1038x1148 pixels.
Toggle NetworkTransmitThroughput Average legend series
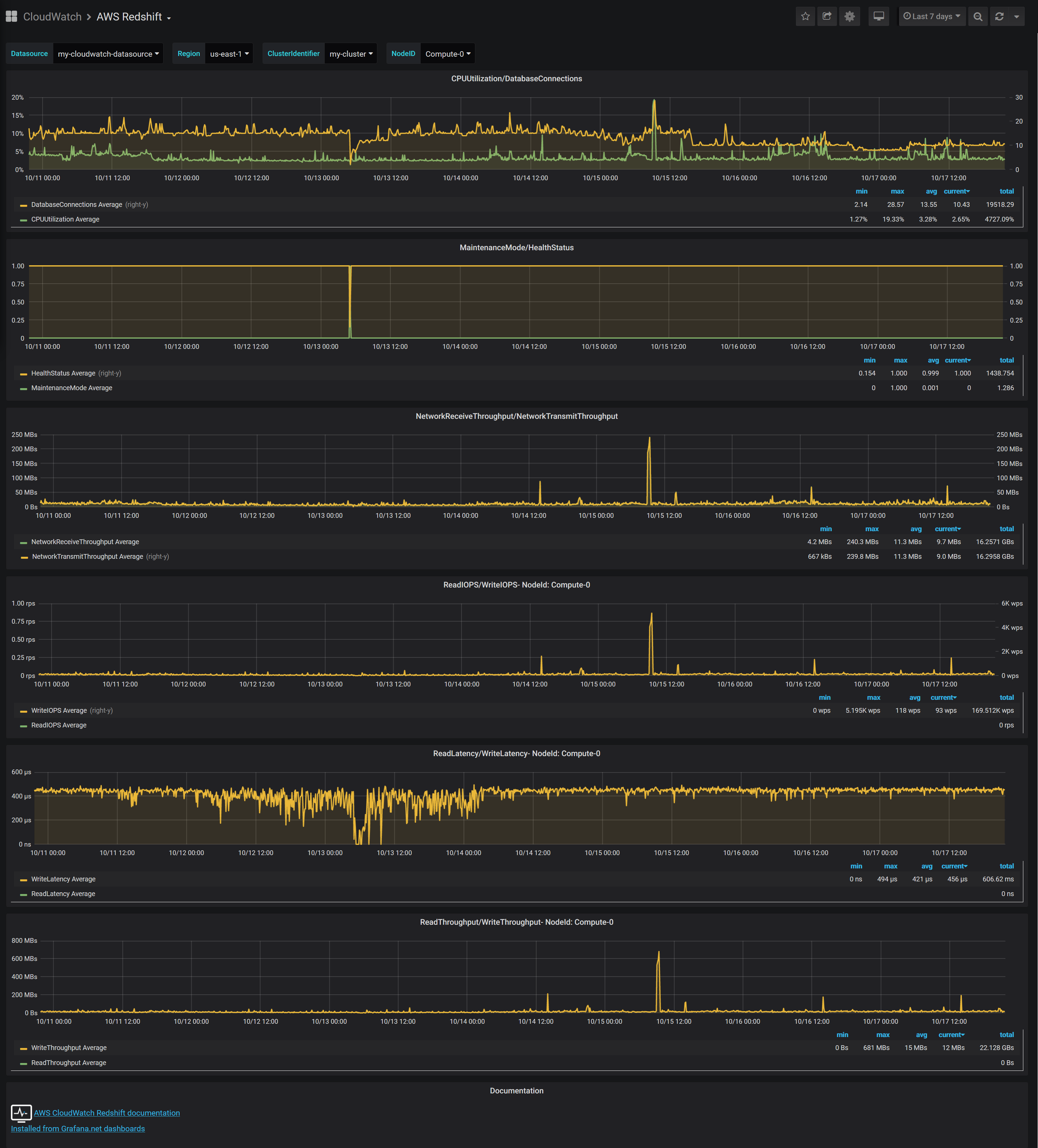pos(87,556)
